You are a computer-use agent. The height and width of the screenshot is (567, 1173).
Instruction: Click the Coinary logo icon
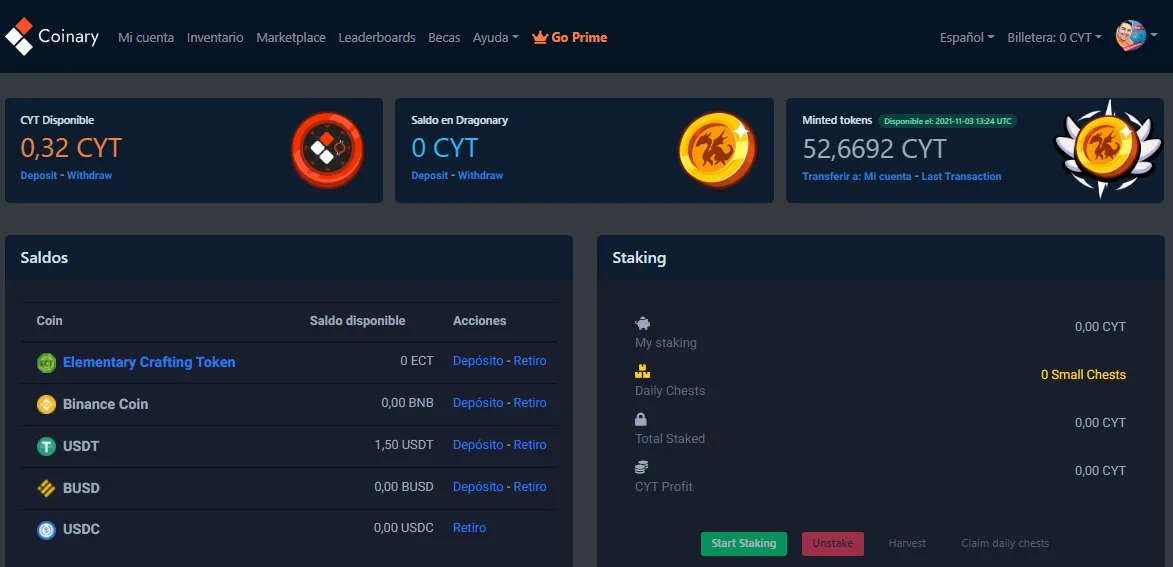click(19, 37)
